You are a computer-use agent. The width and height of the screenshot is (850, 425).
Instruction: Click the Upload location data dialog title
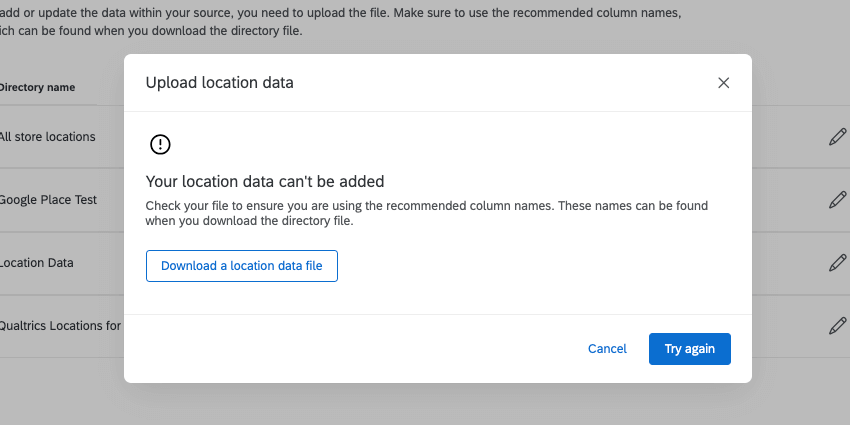220,83
